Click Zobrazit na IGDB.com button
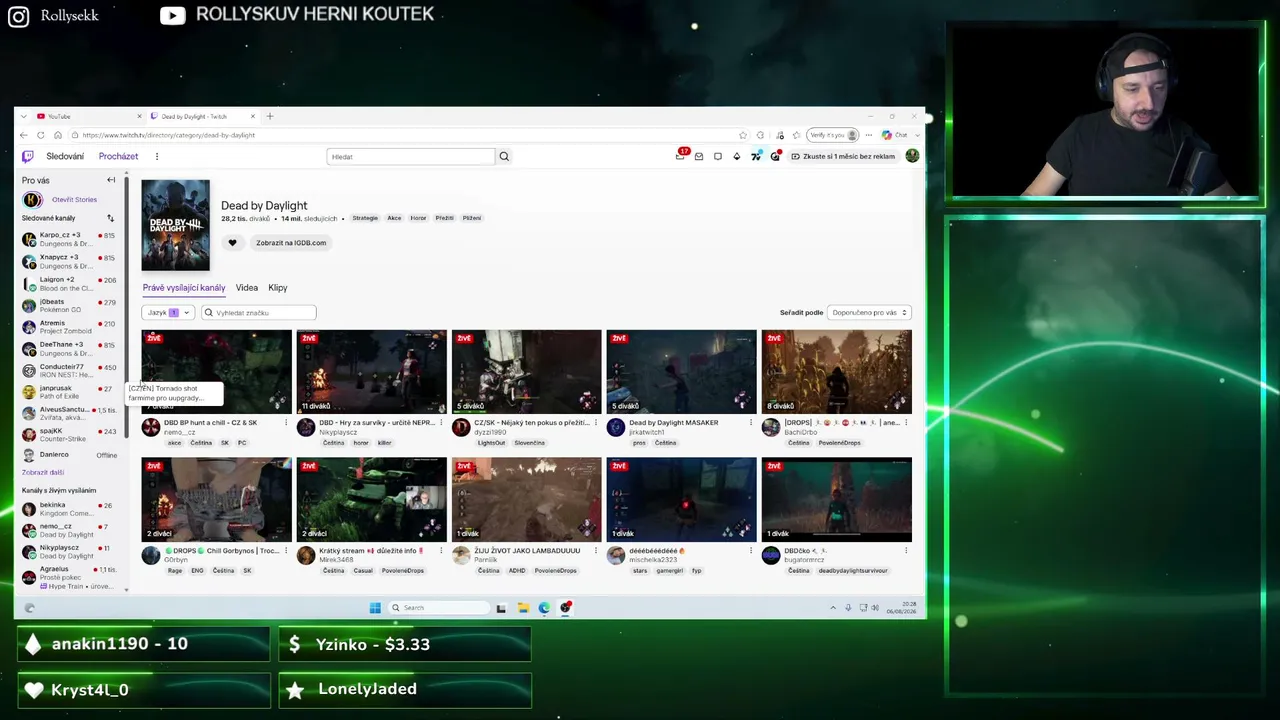The image size is (1280, 720). click(291, 242)
